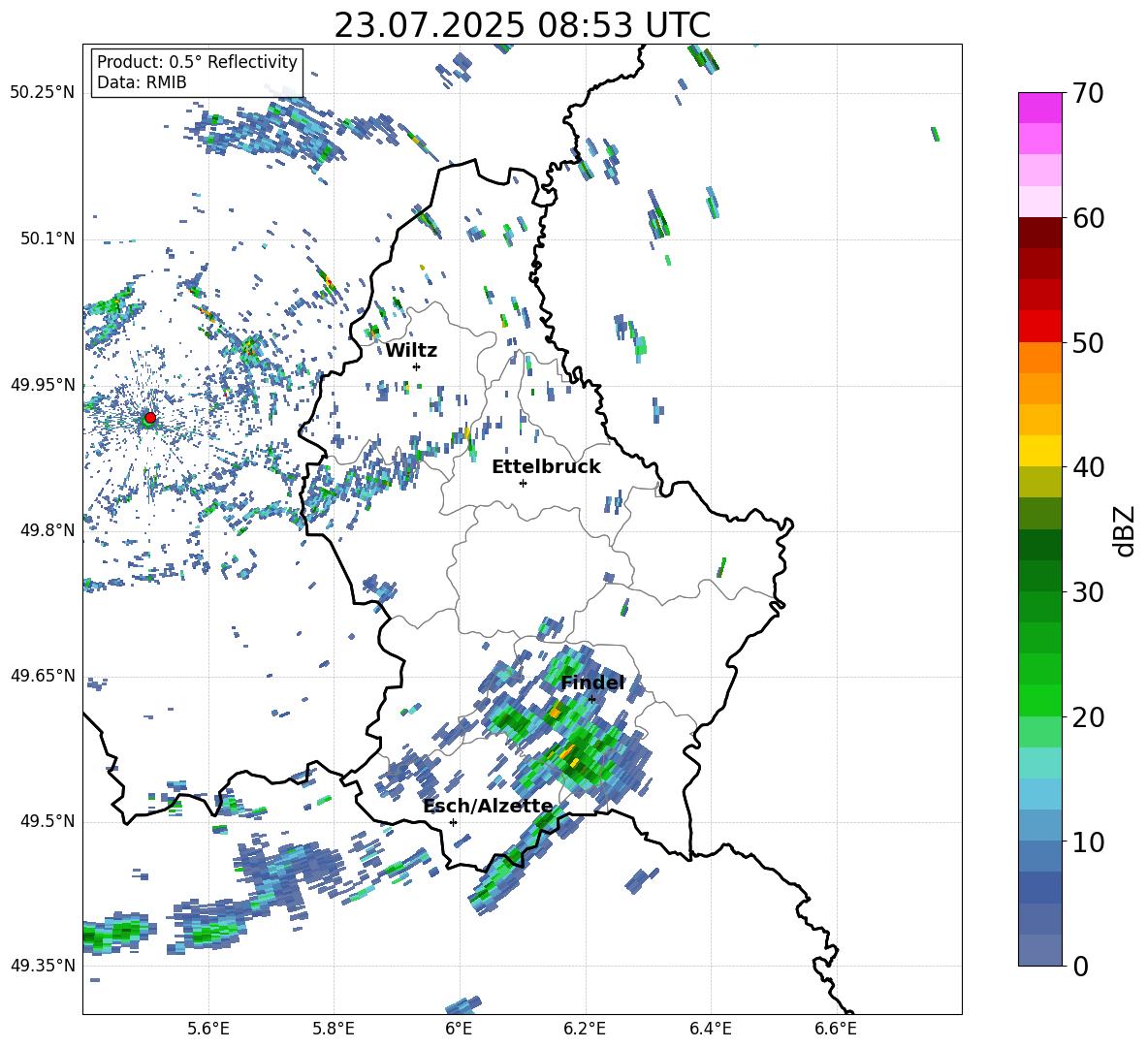Click the magenta swatch at colorbar top
The image size is (1148, 1048).
pyautogui.click(x=1040, y=108)
